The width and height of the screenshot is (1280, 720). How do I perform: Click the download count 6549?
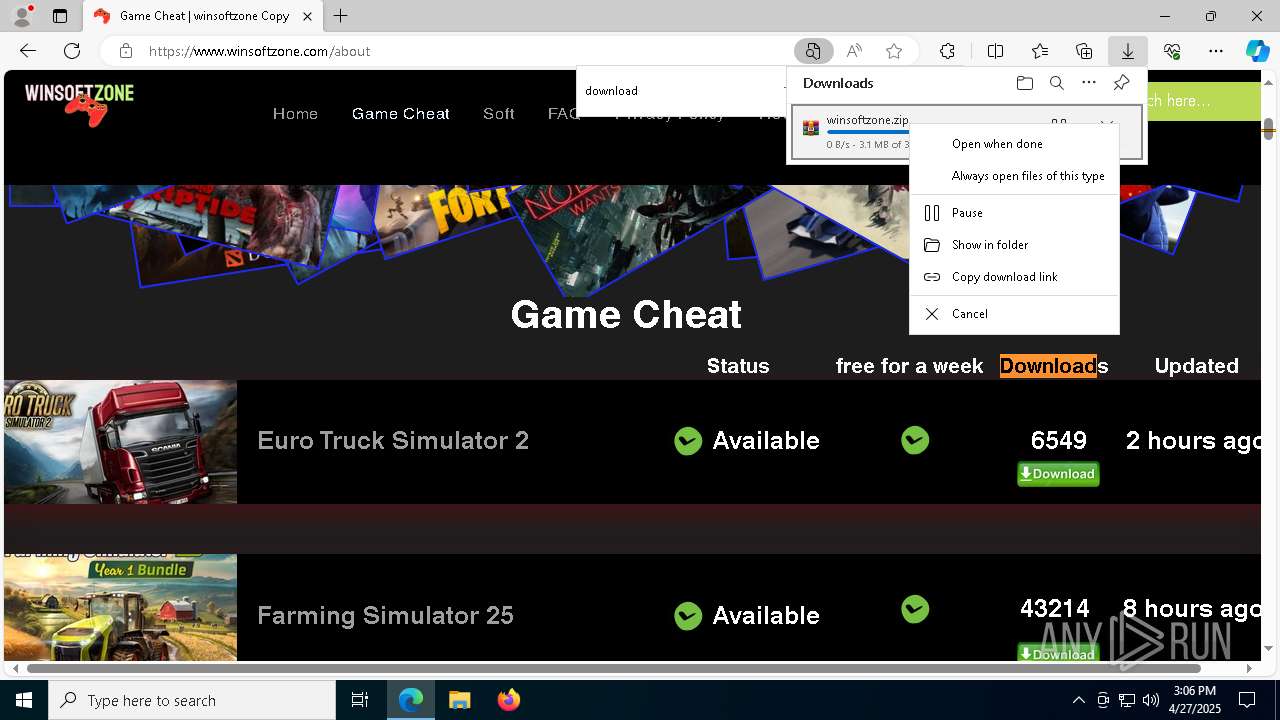point(1058,441)
